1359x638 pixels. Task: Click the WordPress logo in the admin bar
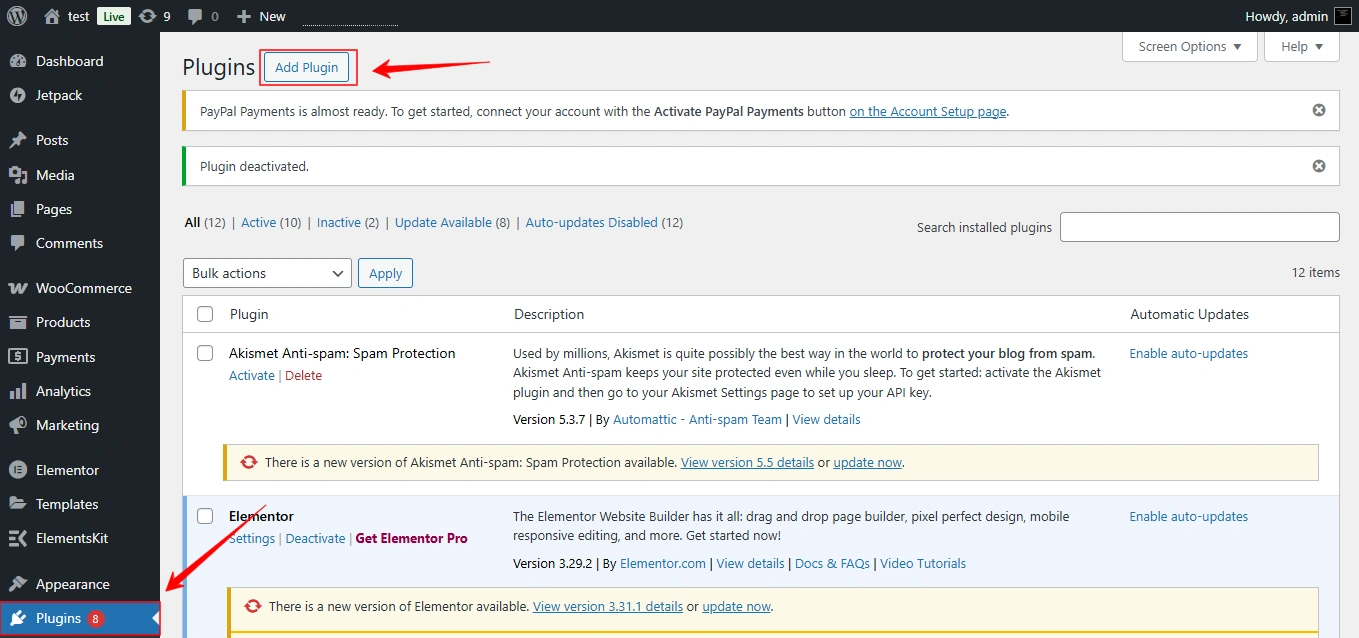point(15,15)
